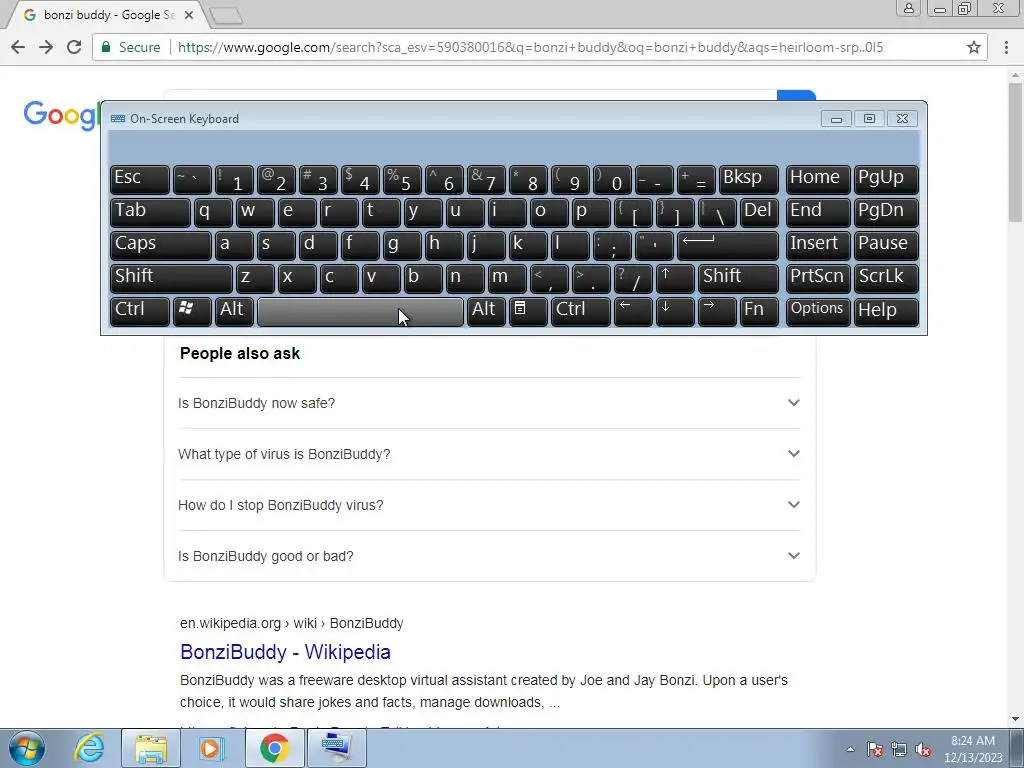Screen dimensions: 1024x768
Task: Tap the up arrow key on keyboard
Action: point(675,278)
